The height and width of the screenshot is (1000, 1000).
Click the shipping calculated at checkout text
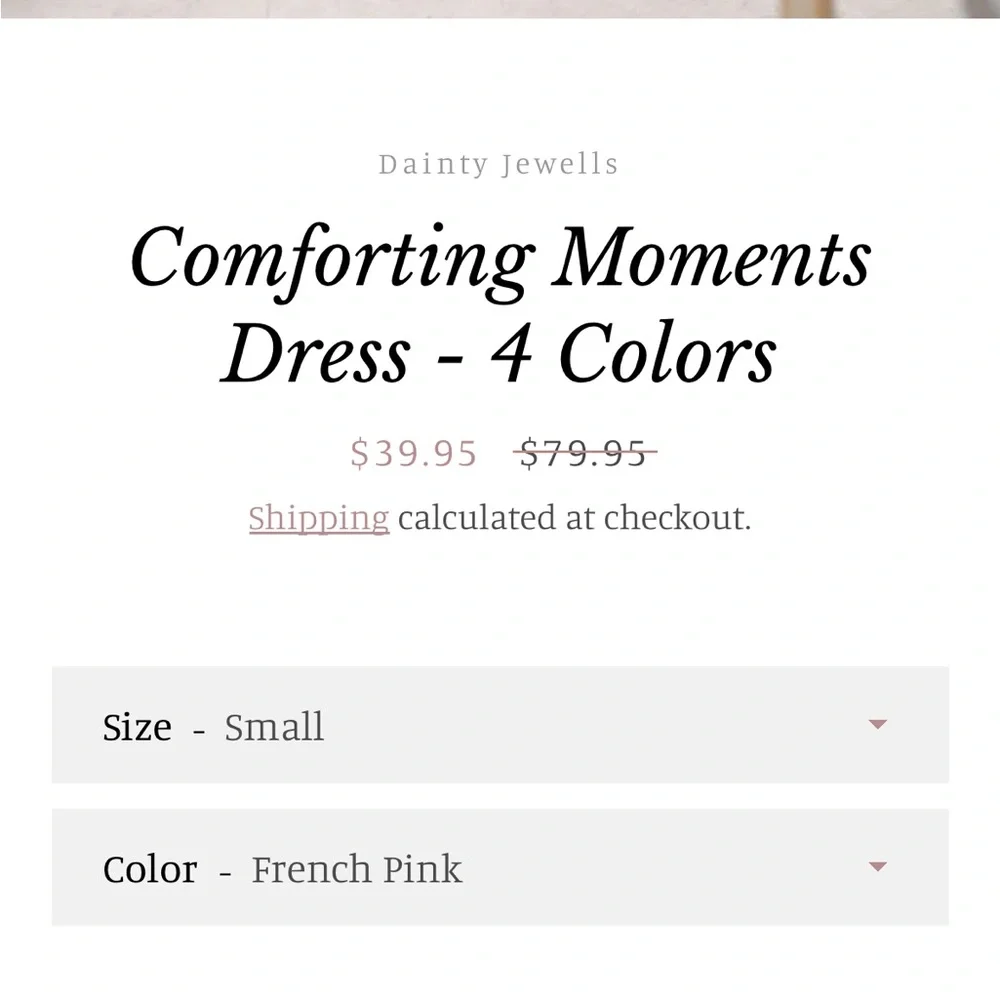[x=573, y=518]
